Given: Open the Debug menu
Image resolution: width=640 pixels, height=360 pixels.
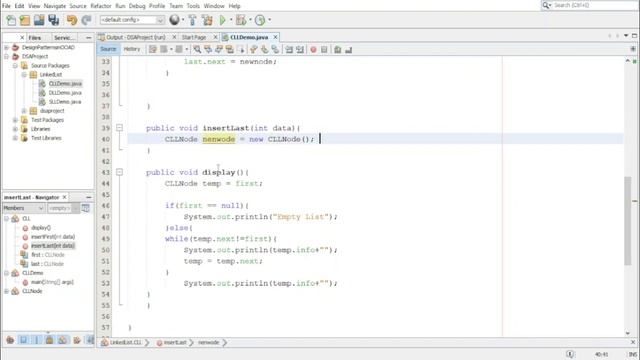Looking at the screenshot, I should click(137, 6).
